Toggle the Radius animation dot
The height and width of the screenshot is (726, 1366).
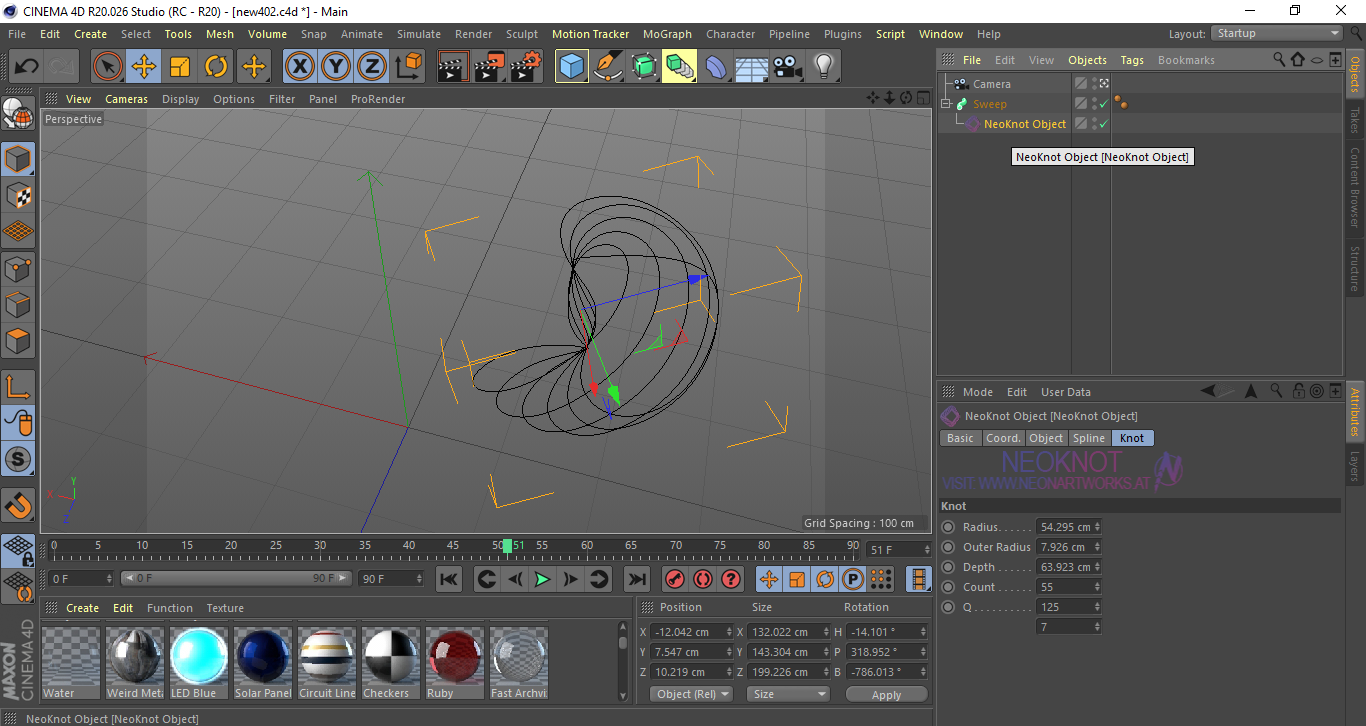[948, 527]
